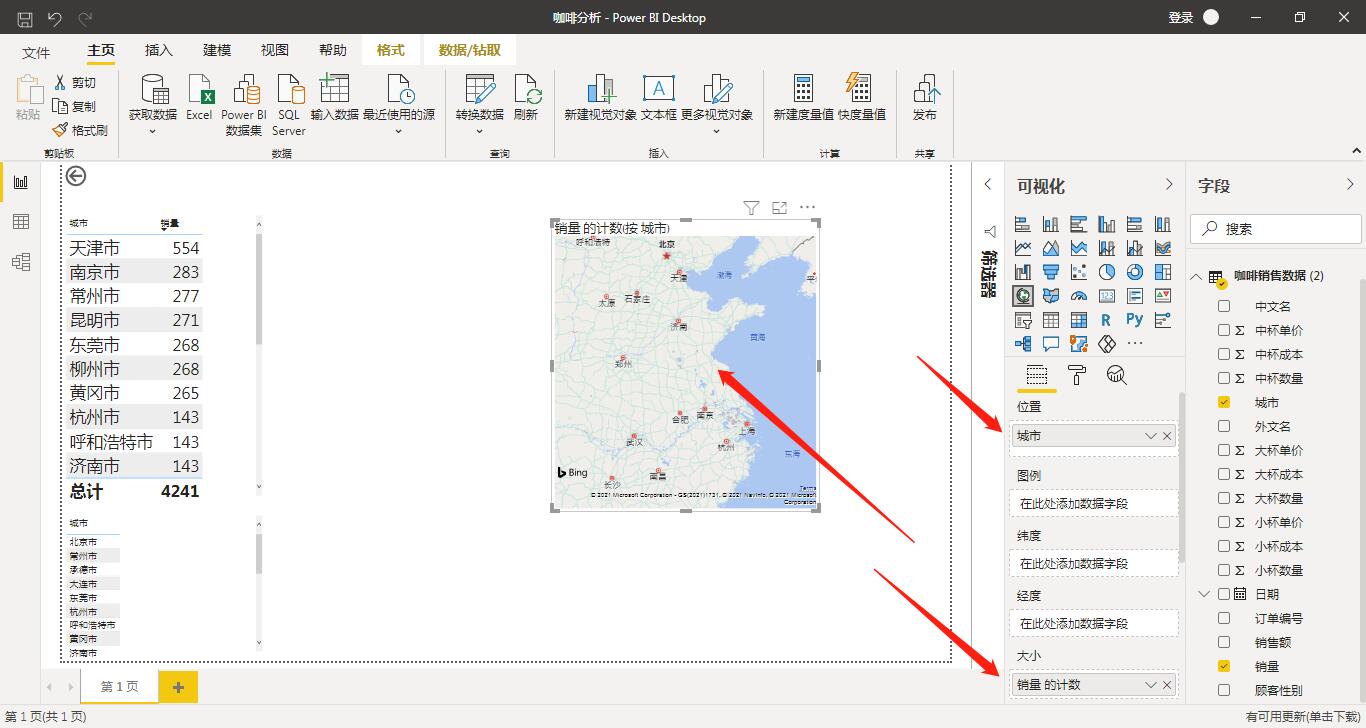Open 转换数据 dropdown arrow
This screenshot has height=728, width=1366.
coord(480,131)
